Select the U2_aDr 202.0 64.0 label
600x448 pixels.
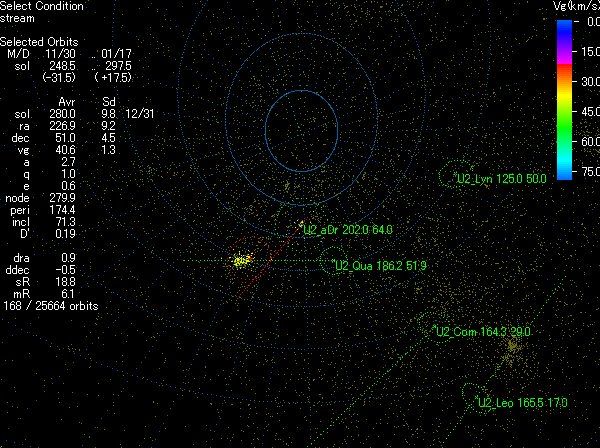(348, 230)
